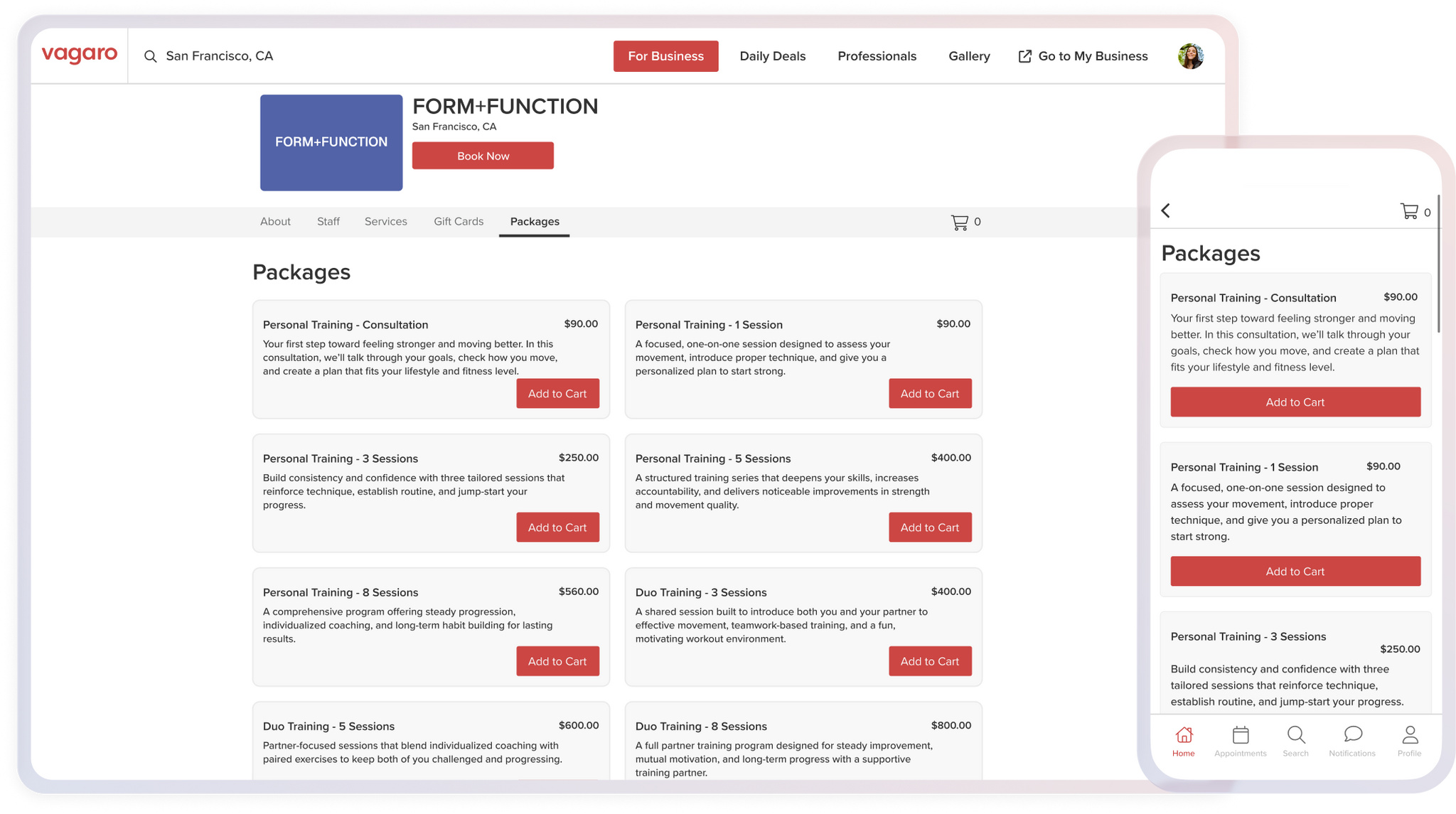
Task: Open Professionals in top navigation
Action: tap(877, 56)
